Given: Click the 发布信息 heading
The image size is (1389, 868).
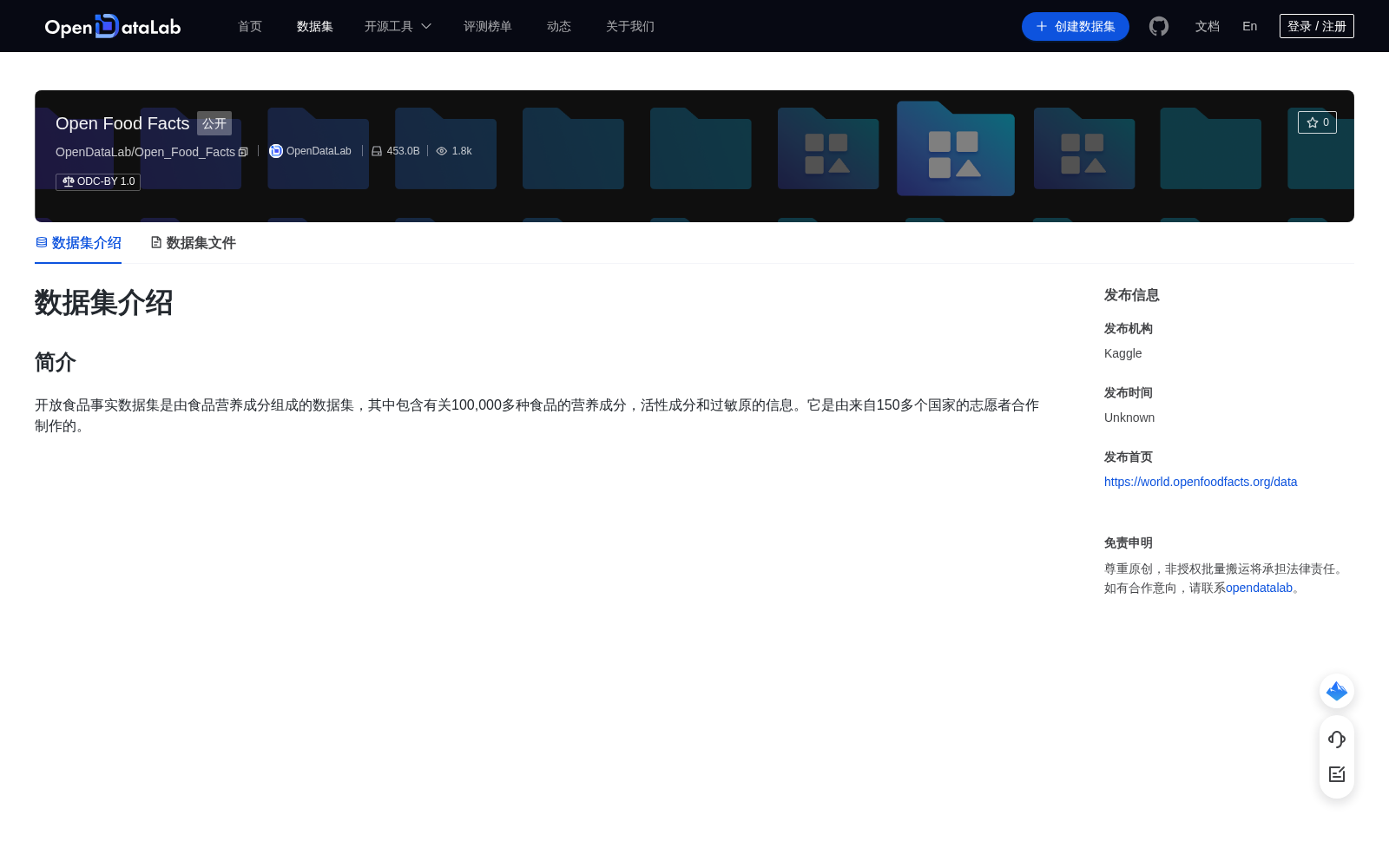Looking at the screenshot, I should coord(1132,295).
